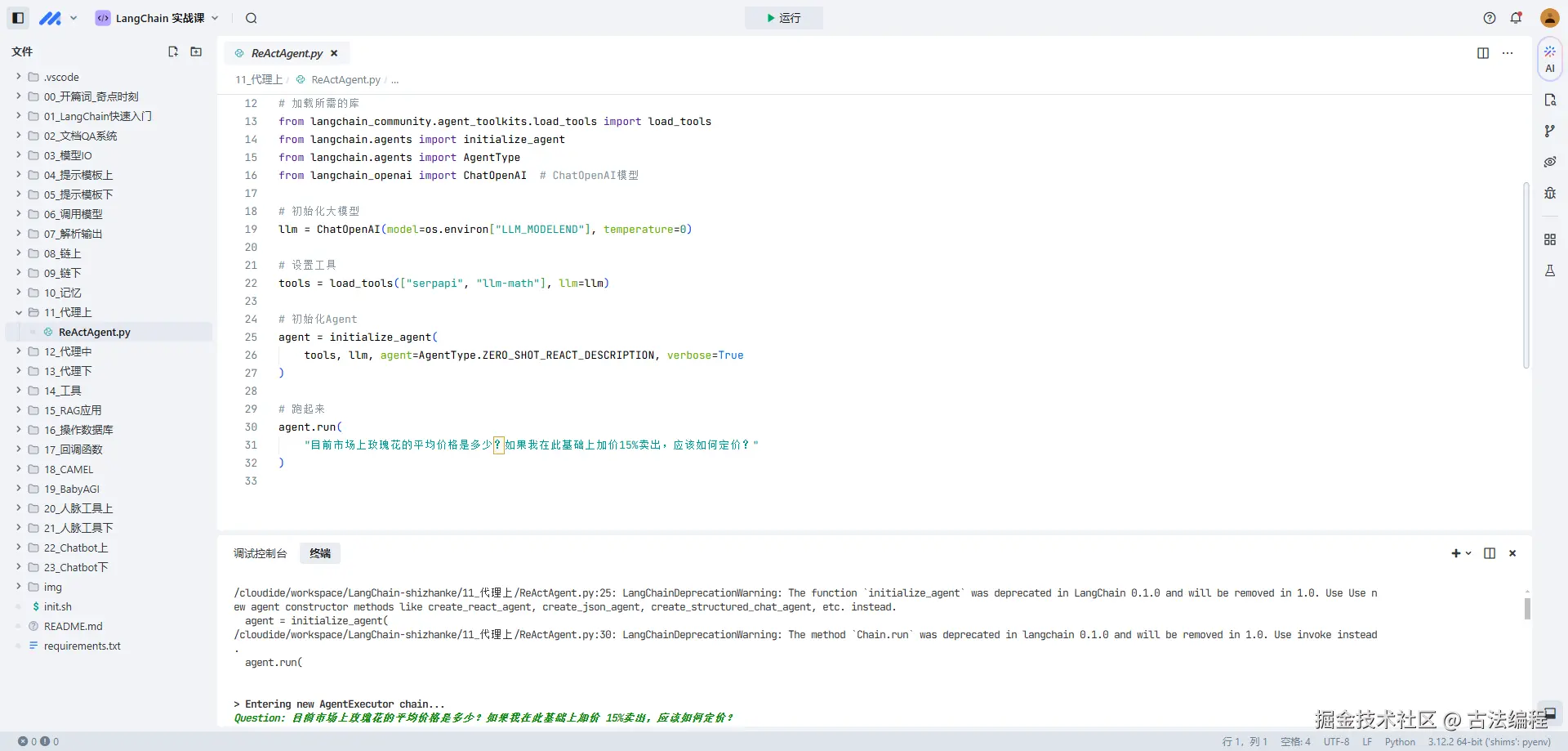Open the LangChain 实战课 project dropdown
Screen dimensions: 1568x751
click(158, 18)
